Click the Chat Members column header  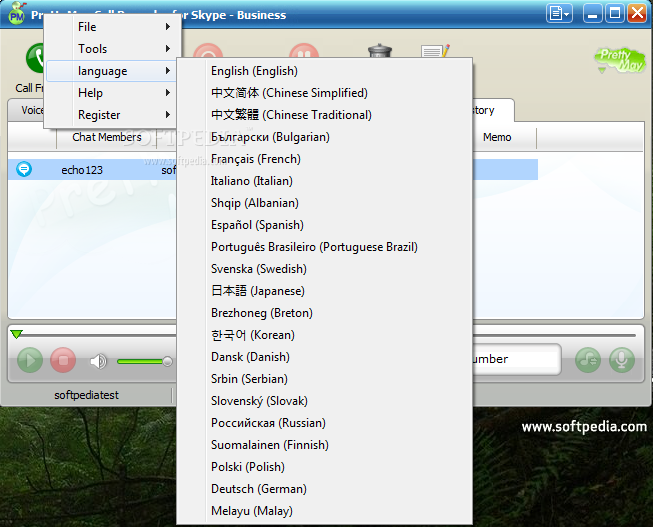107,137
